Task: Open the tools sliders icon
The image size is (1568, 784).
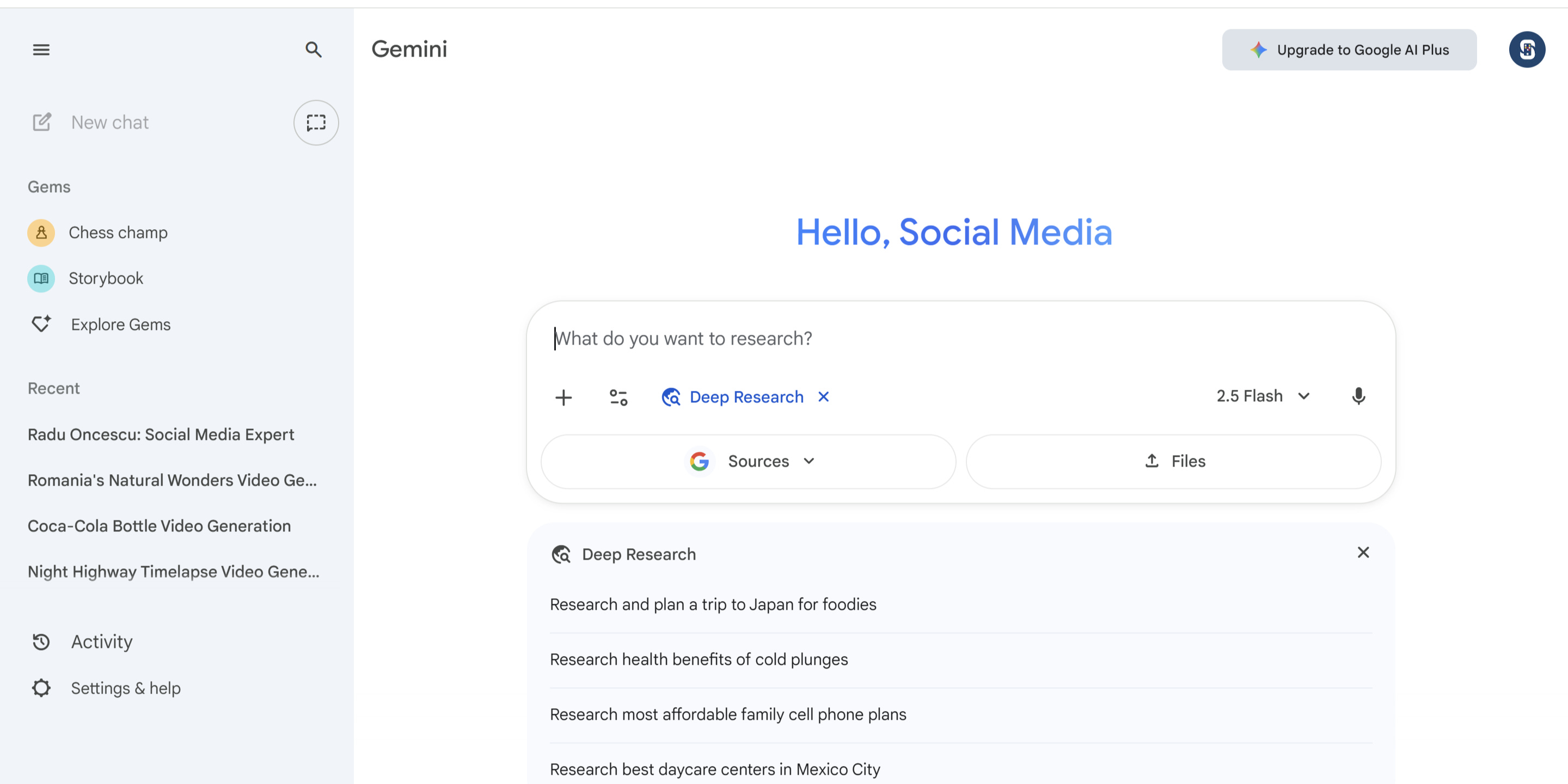Action: 618,397
